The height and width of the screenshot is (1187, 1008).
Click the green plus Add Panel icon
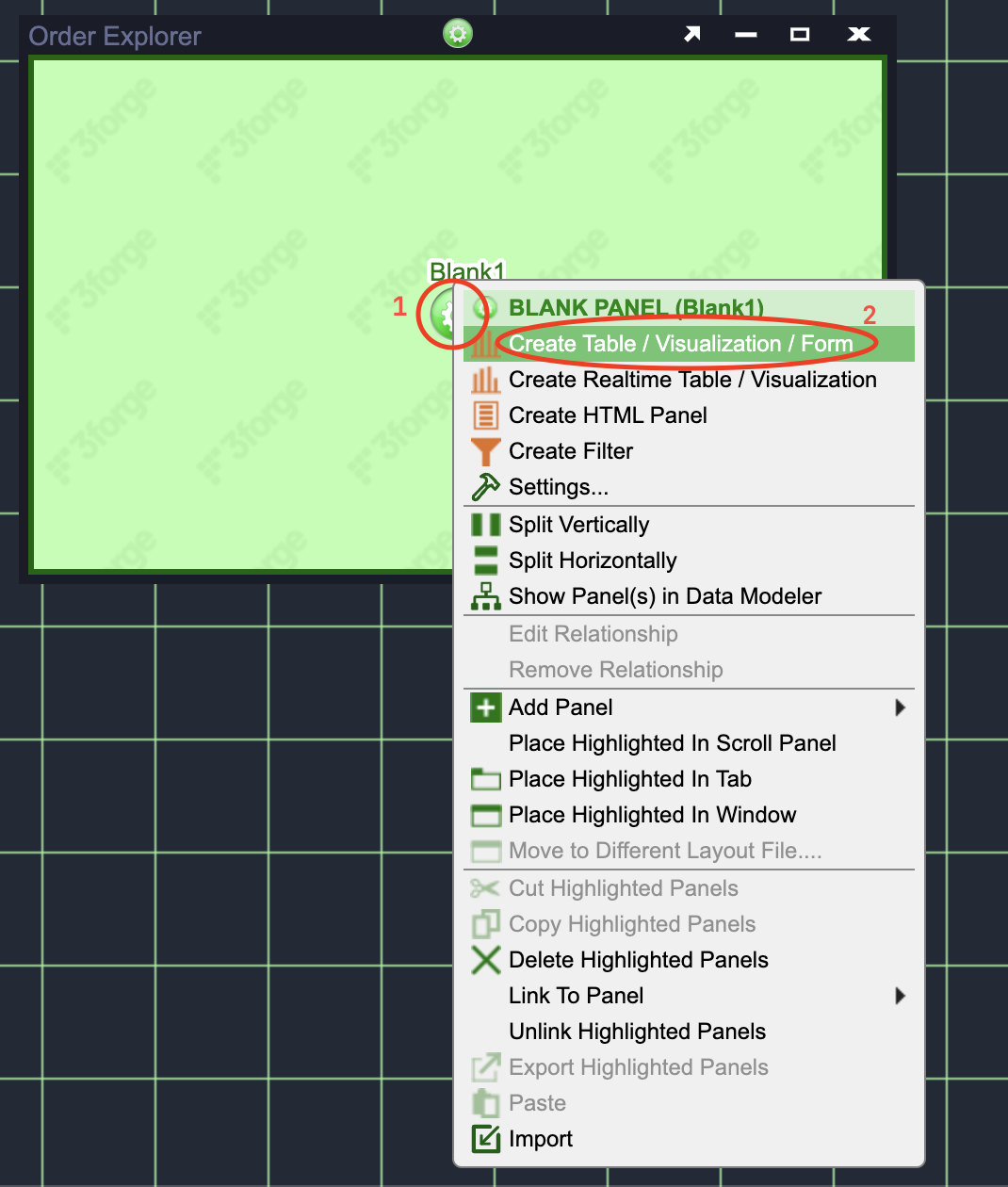coord(485,707)
